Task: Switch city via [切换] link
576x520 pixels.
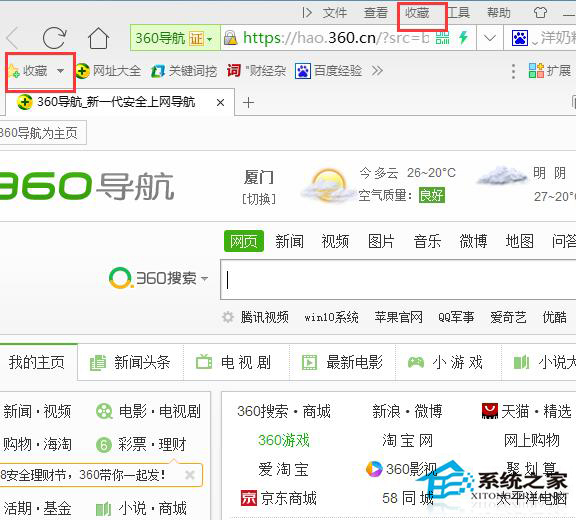Action: (259, 199)
